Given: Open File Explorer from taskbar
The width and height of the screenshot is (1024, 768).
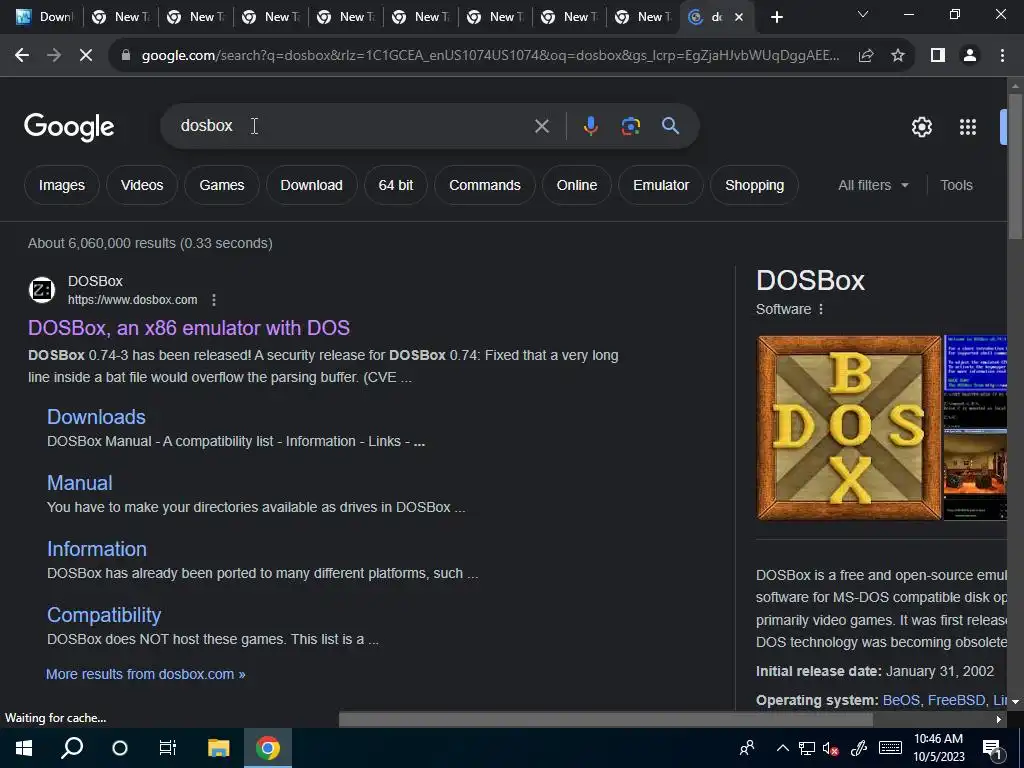Looking at the screenshot, I should click(x=219, y=748).
